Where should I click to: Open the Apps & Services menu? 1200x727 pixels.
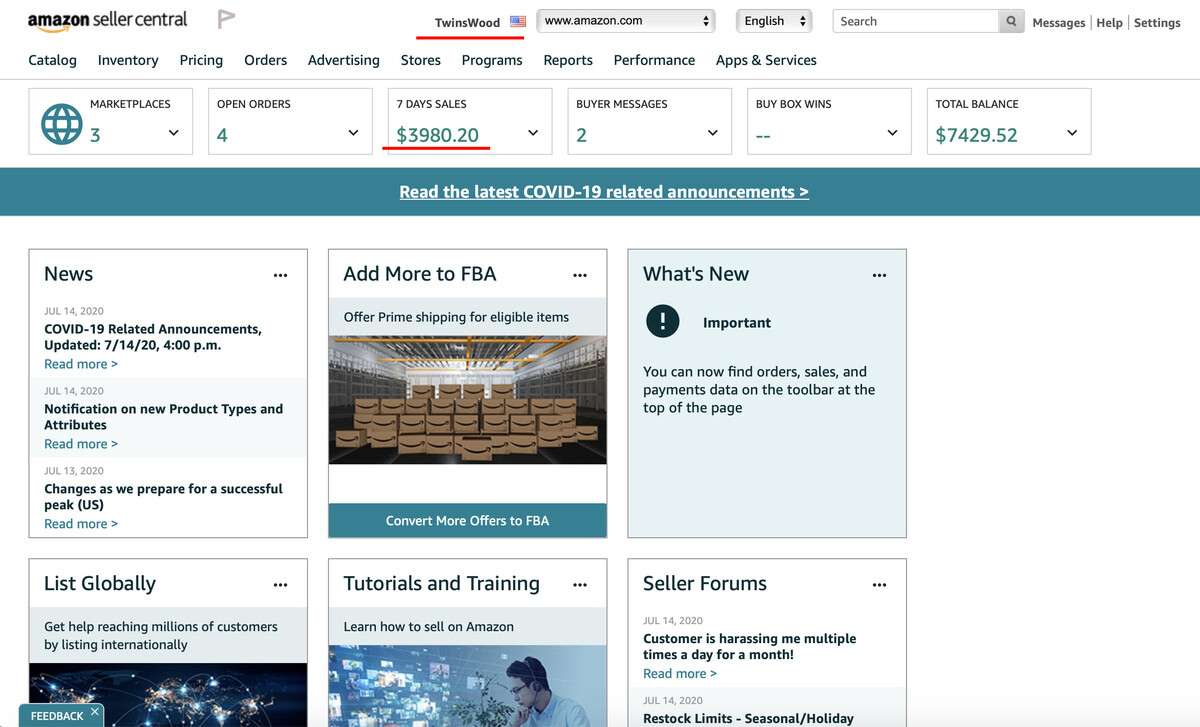tap(766, 60)
